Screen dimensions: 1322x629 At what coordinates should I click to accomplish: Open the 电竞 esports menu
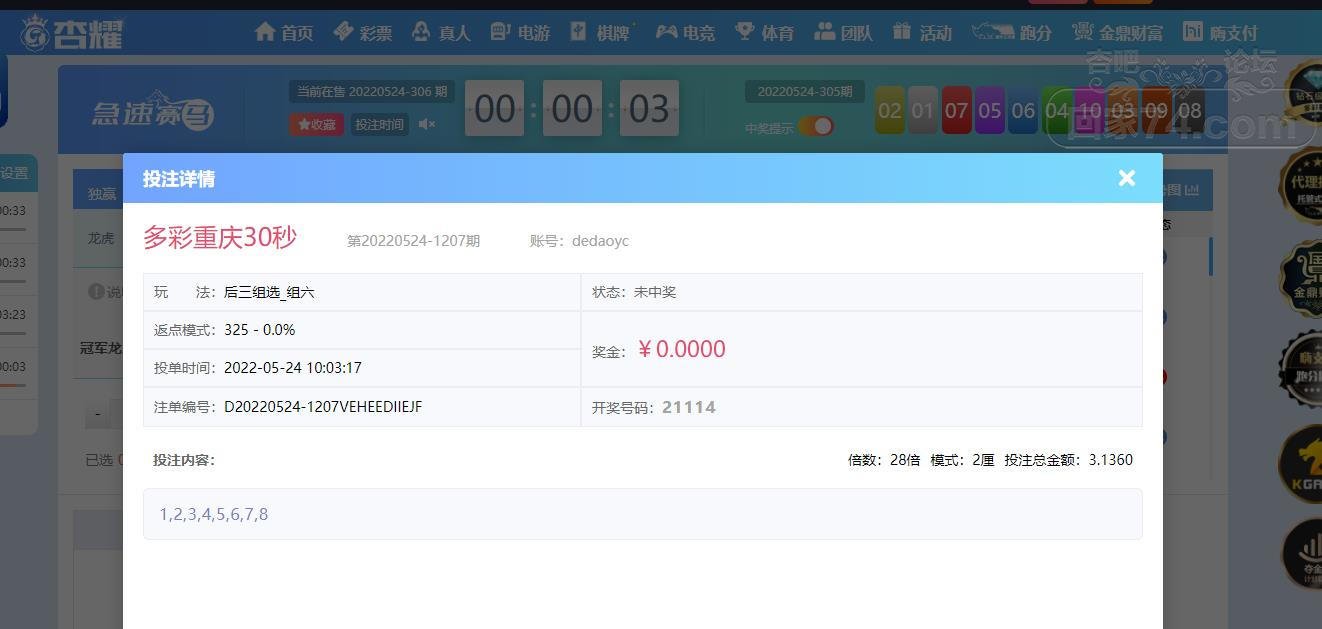(x=685, y=32)
